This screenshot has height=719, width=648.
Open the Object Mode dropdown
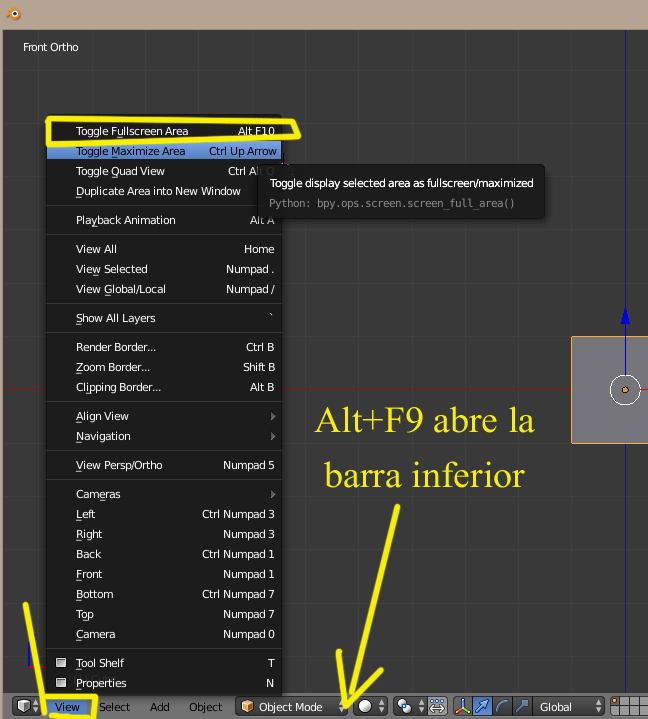point(292,706)
